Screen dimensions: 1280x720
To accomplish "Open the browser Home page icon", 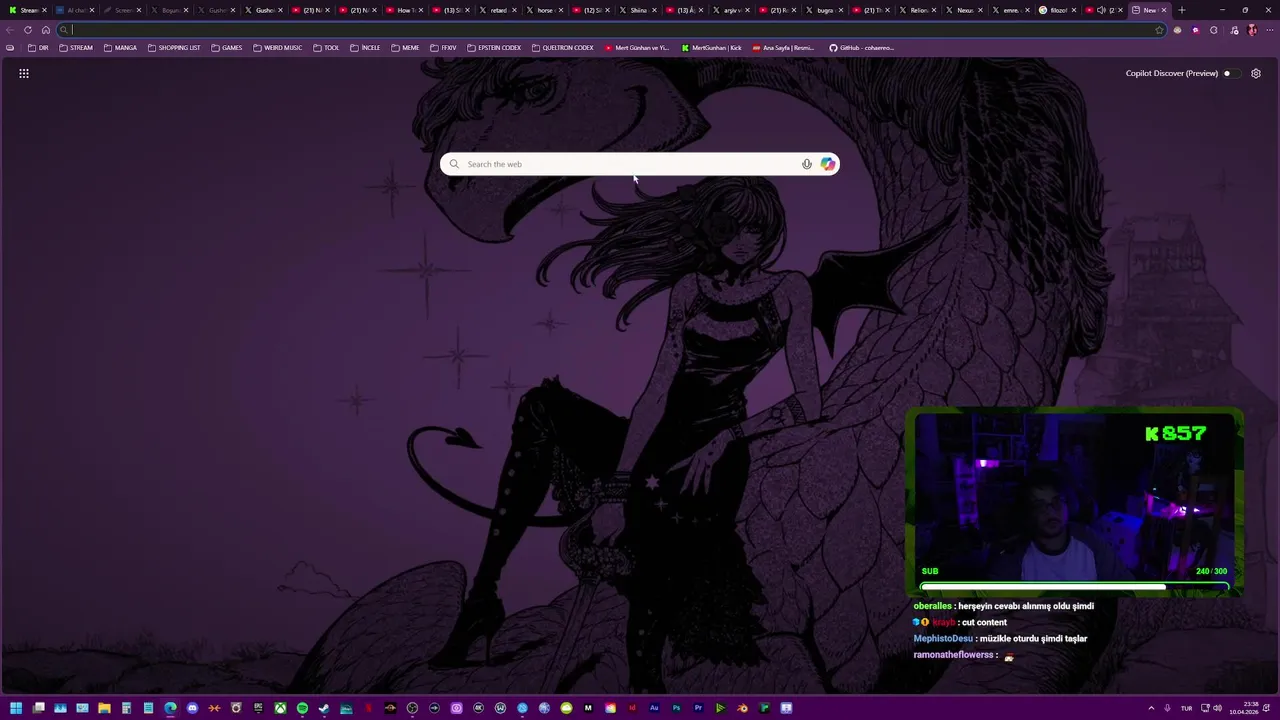I will pos(46,30).
